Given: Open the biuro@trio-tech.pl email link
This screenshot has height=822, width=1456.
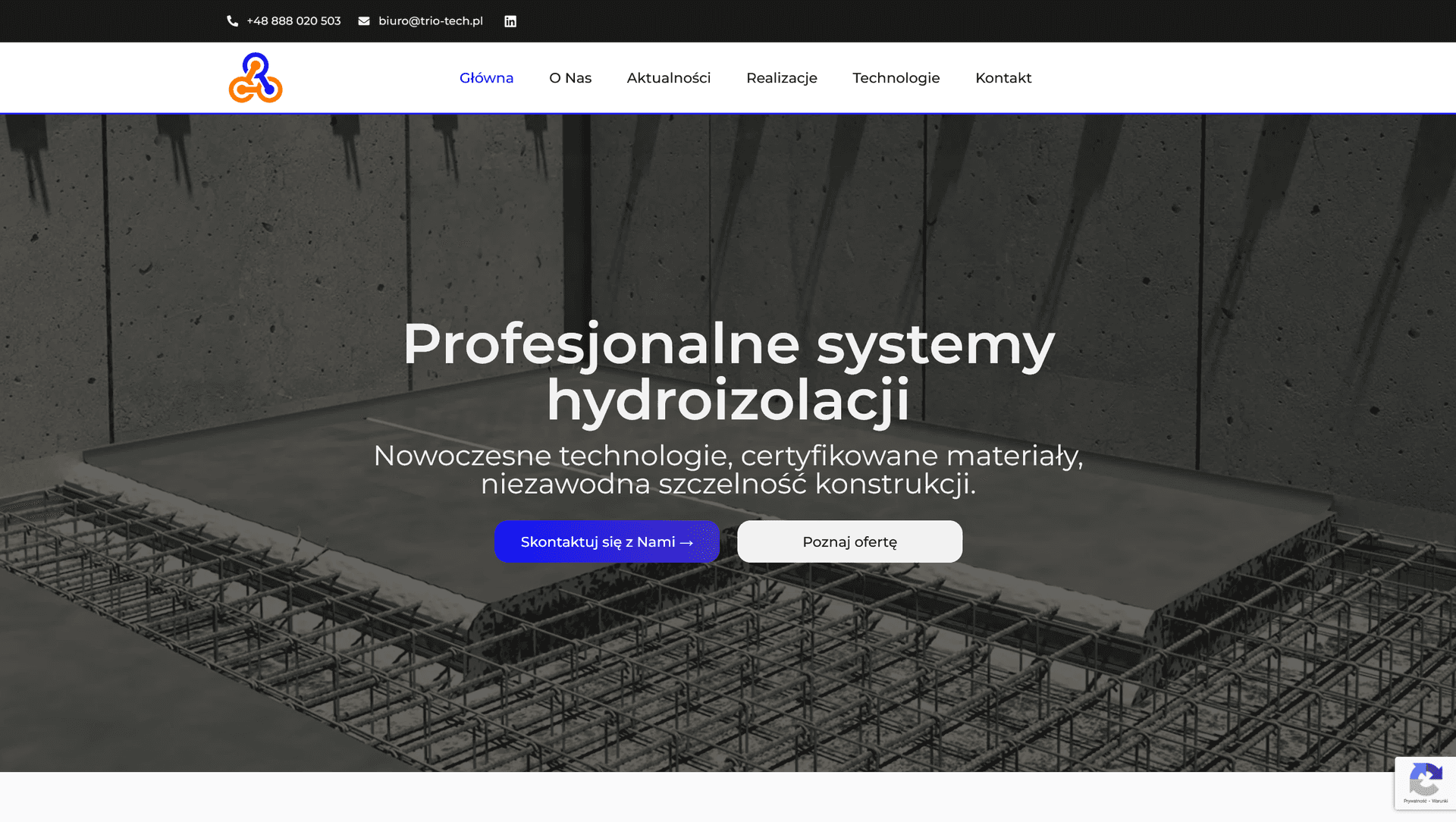Looking at the screenshot, I should [x=430, y=21].
